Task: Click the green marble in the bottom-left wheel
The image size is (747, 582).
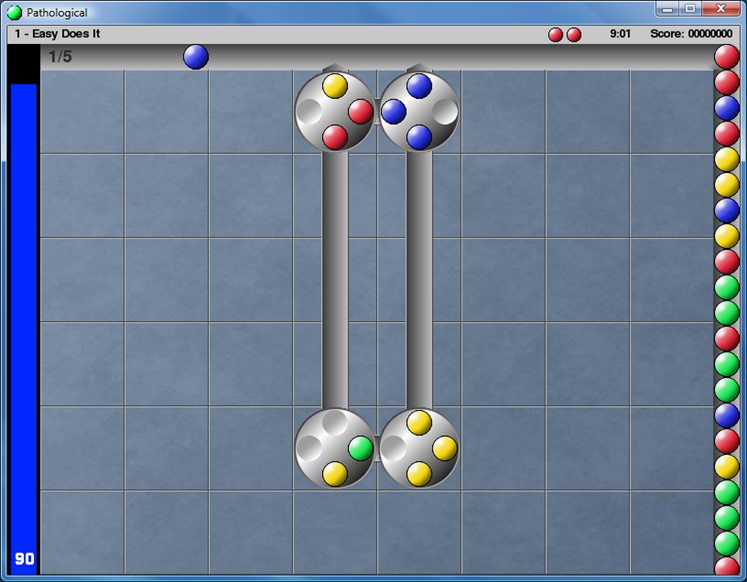Action: click(x=361, y=449)
